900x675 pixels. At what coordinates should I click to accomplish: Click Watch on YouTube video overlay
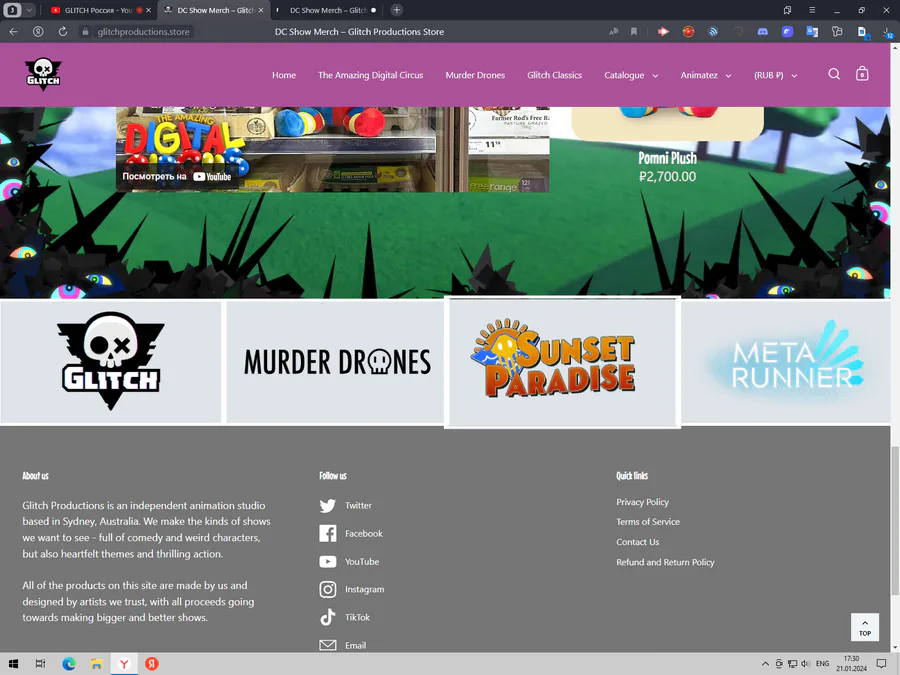click(177, 177)
